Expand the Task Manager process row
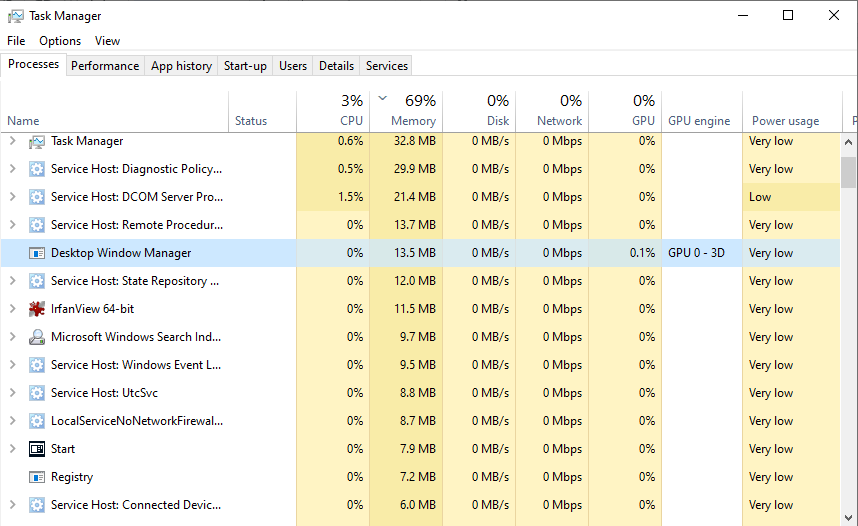 pos(13,141)
